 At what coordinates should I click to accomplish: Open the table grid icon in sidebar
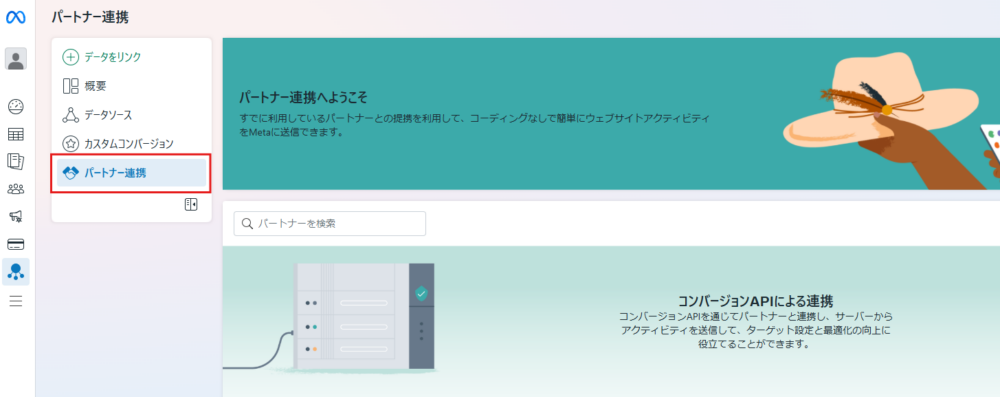(x=16, y=134)
